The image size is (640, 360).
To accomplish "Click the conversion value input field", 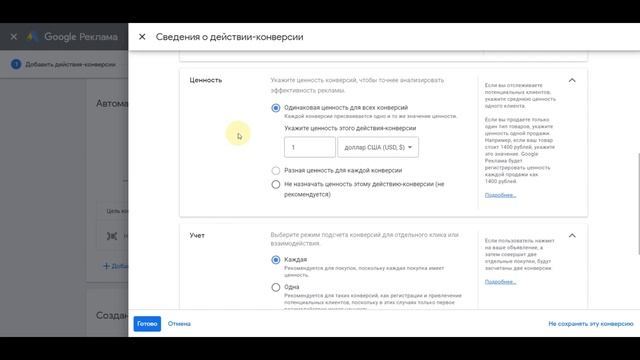I will (310, 147).
